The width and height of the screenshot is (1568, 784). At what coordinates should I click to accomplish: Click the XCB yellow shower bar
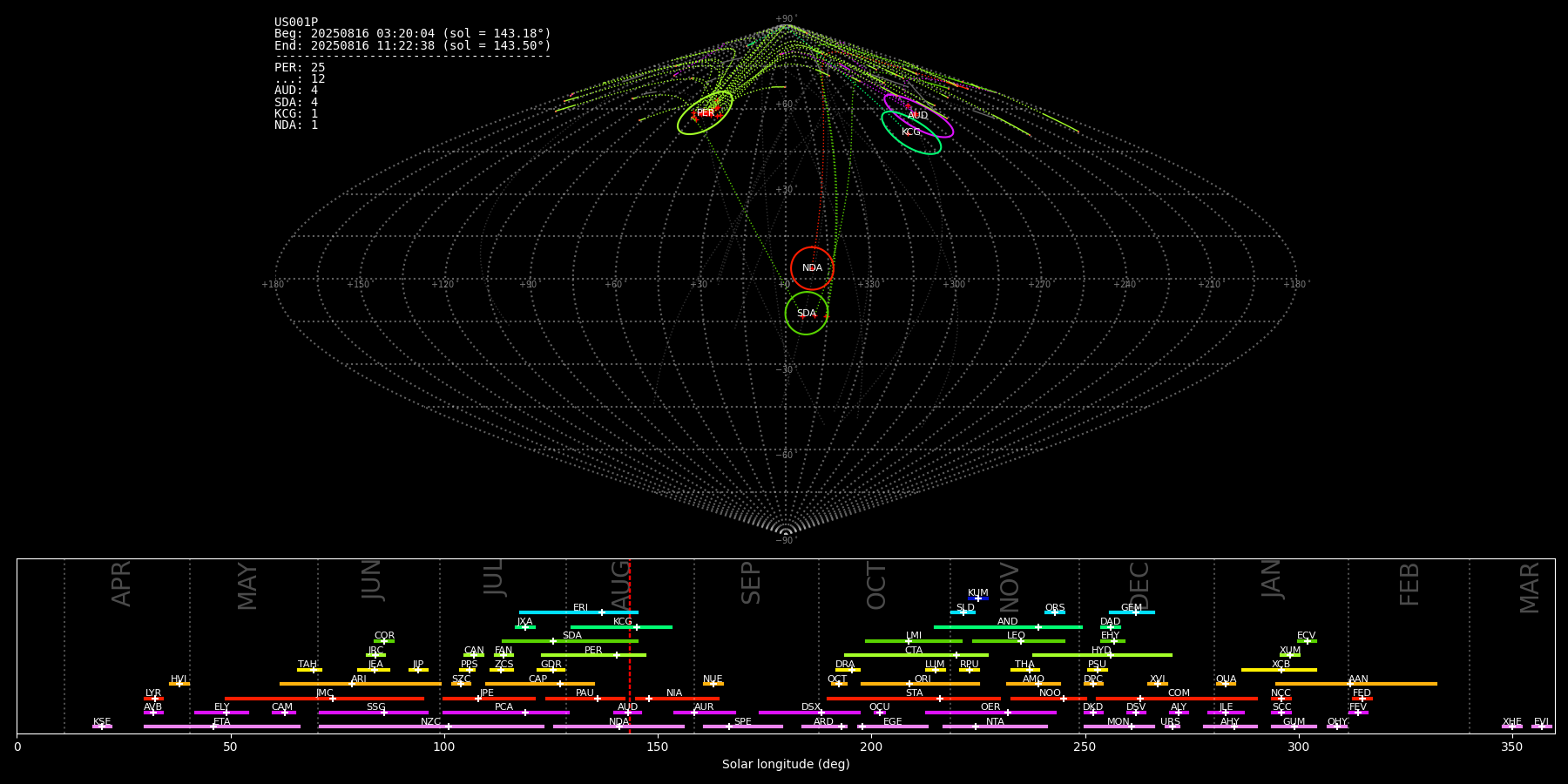(x=1279, y=670)
